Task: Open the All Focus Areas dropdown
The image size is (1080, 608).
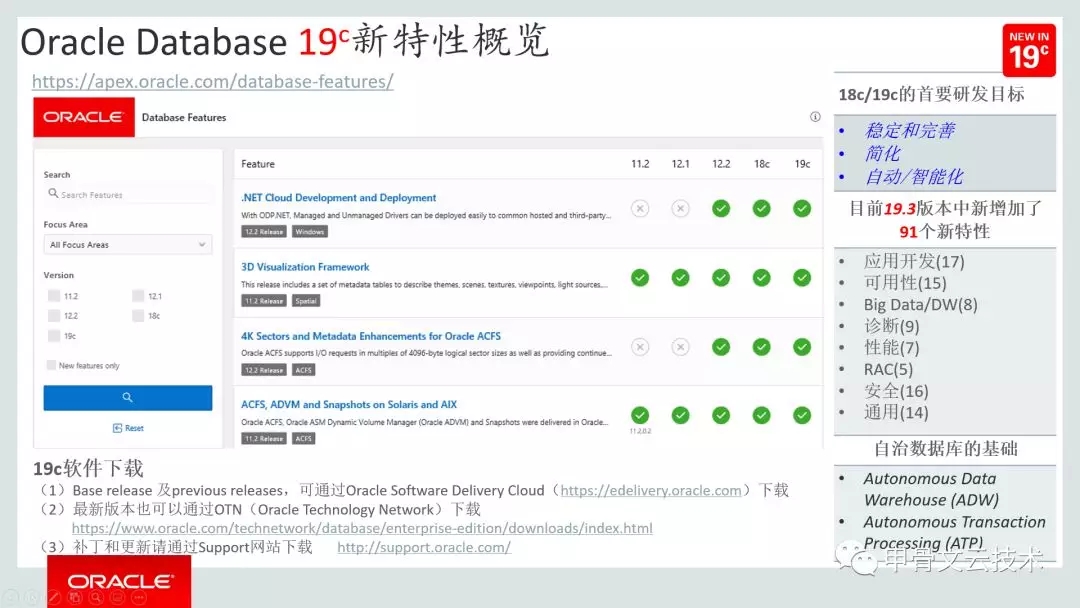Action: click(x=127, y=245)
